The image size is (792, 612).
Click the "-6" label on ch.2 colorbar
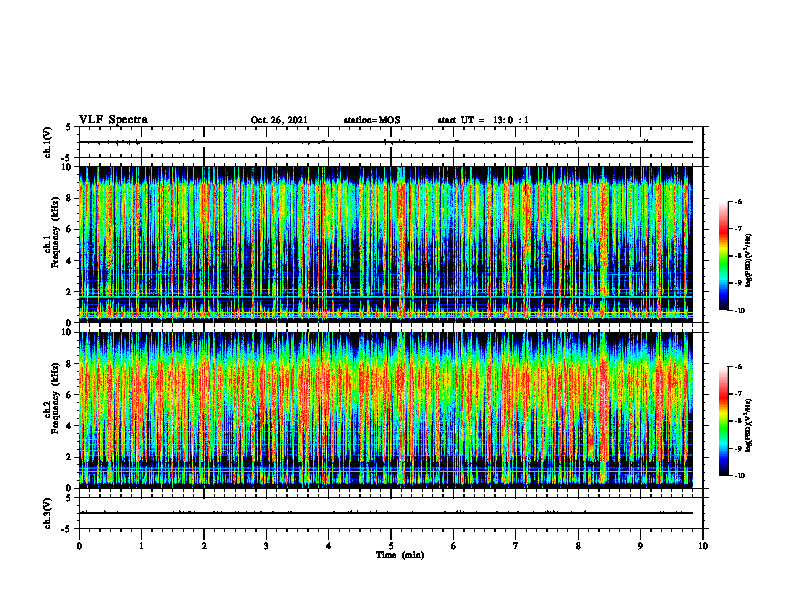(738, 367)
